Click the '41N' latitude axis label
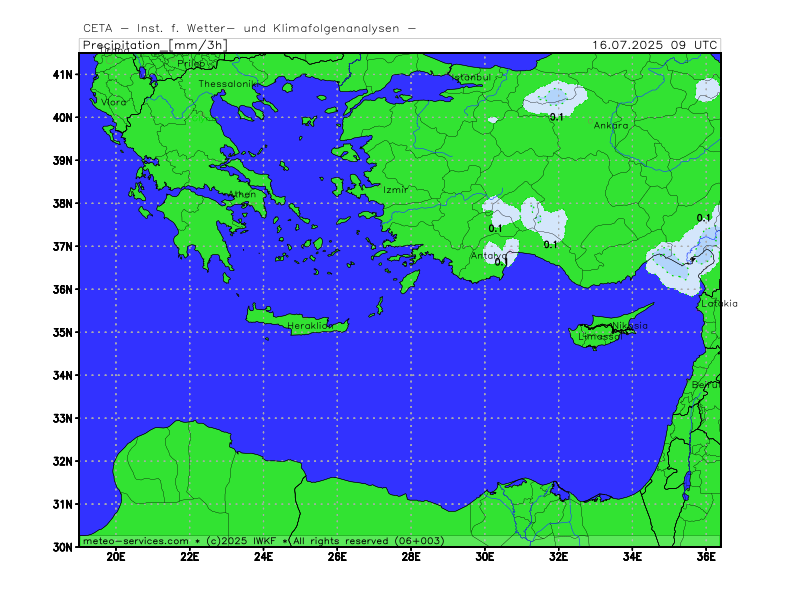This screenshot has height=600, width=800. [x=62, y=74]
